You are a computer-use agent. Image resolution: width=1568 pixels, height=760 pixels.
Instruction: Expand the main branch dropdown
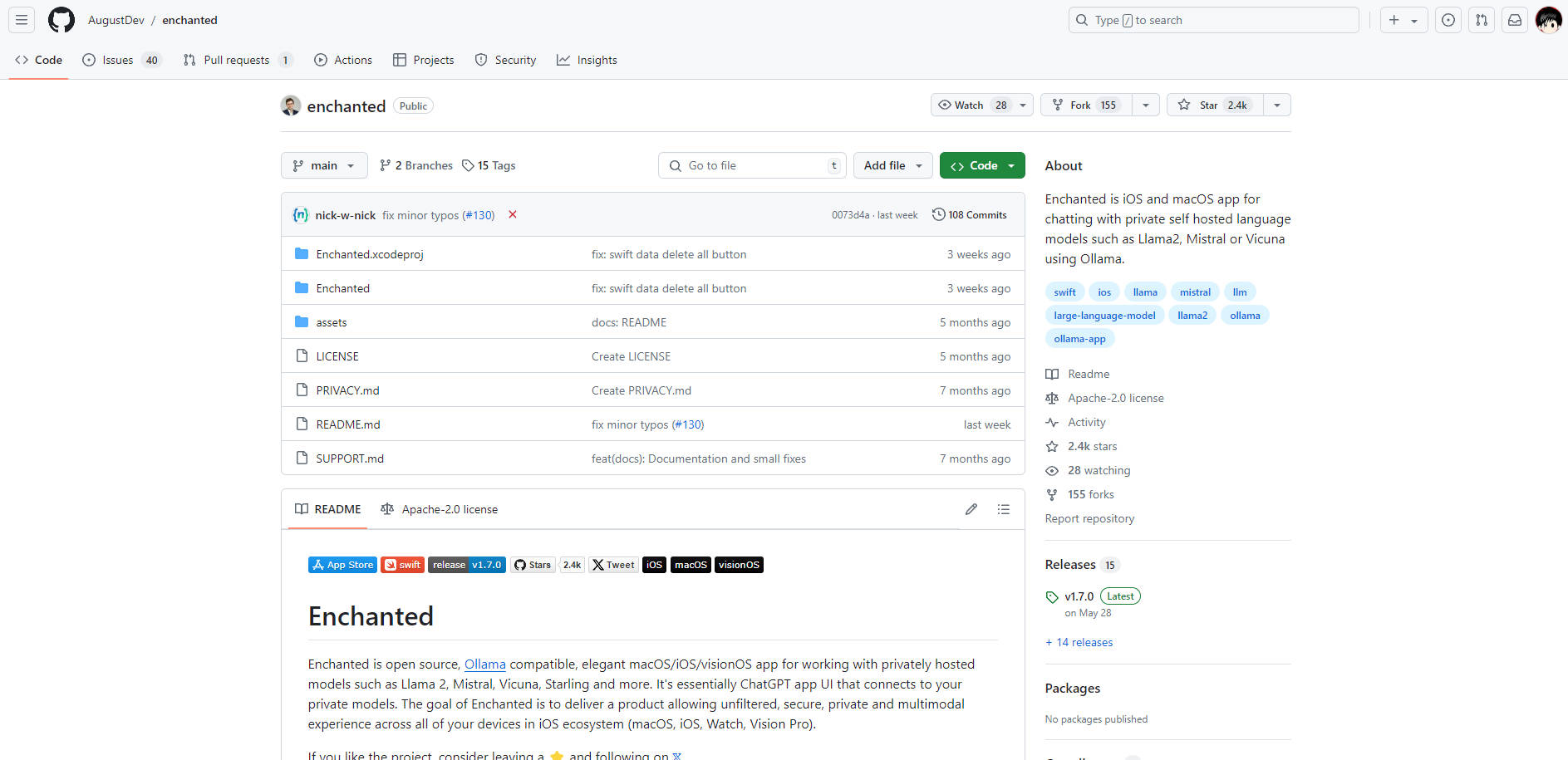click(323, 165)
